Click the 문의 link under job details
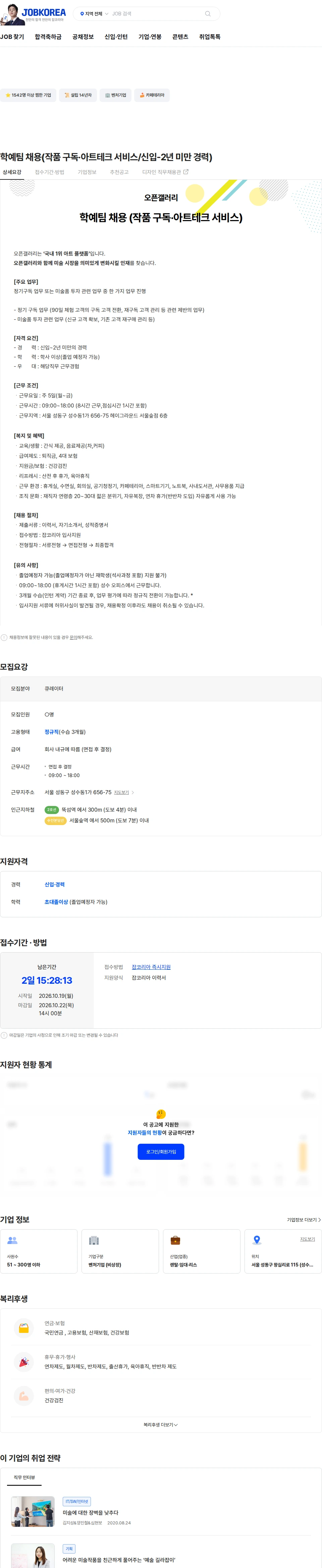Image resolution: width=322 pixels, height=1568 pixels. click(x=73, y=637)
